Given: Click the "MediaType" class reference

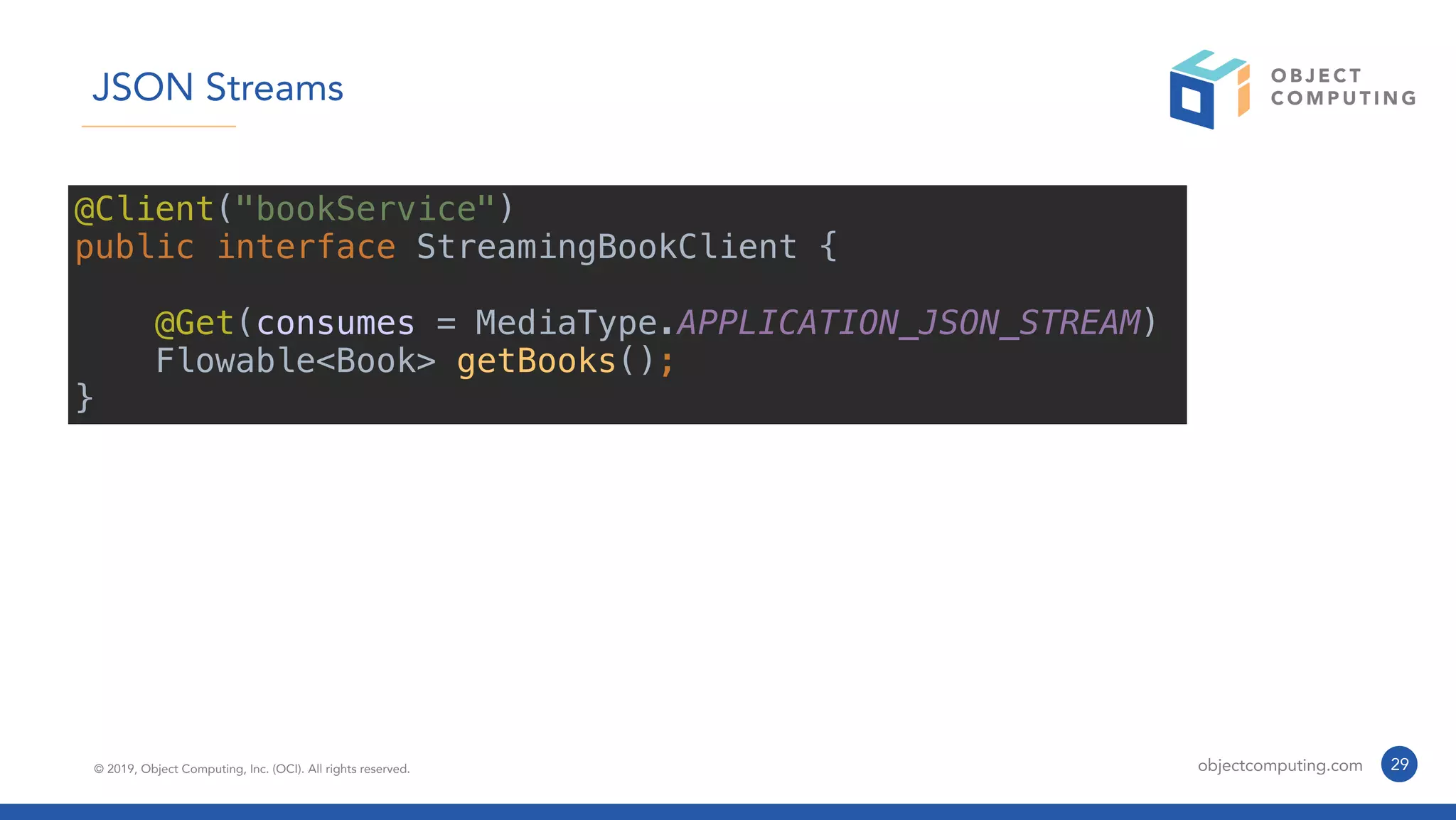Looking at the screenshot, I should click(x=566, y=323).
